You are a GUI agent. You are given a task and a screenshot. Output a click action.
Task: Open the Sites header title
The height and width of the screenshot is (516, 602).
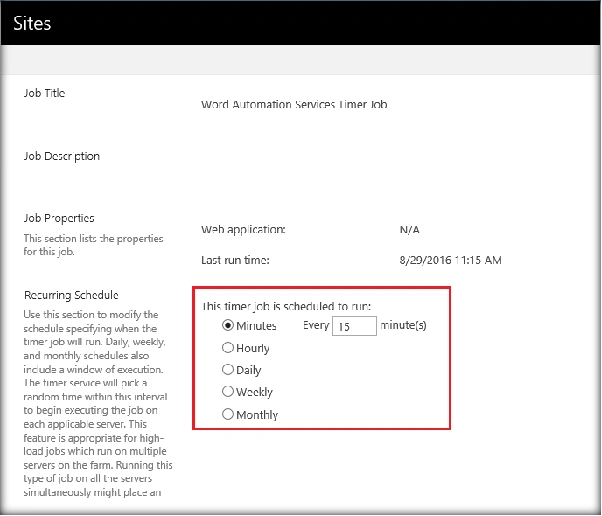click(x=32, y=23)
